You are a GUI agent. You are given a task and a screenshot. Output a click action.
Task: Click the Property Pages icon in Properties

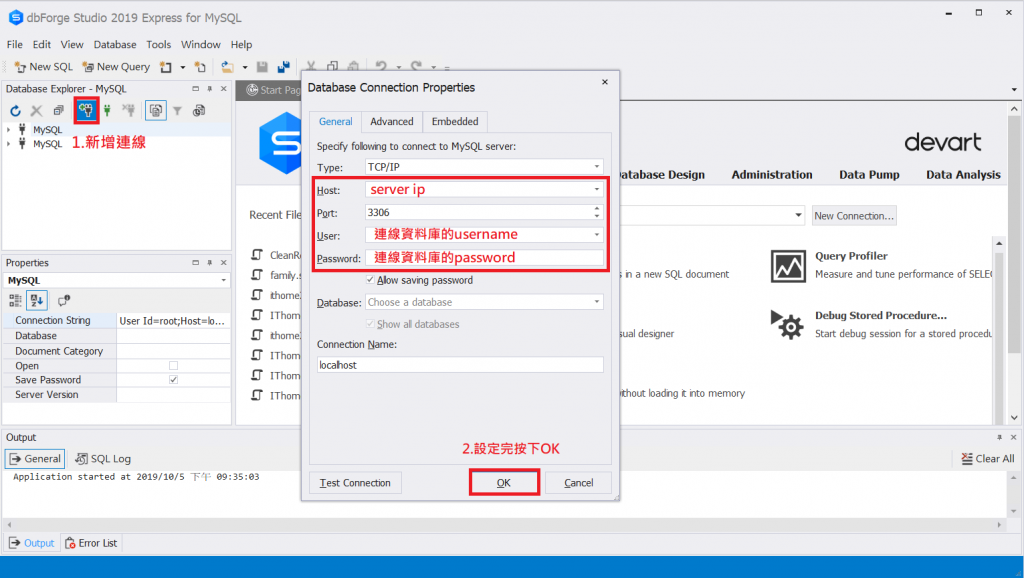[63, 300]
